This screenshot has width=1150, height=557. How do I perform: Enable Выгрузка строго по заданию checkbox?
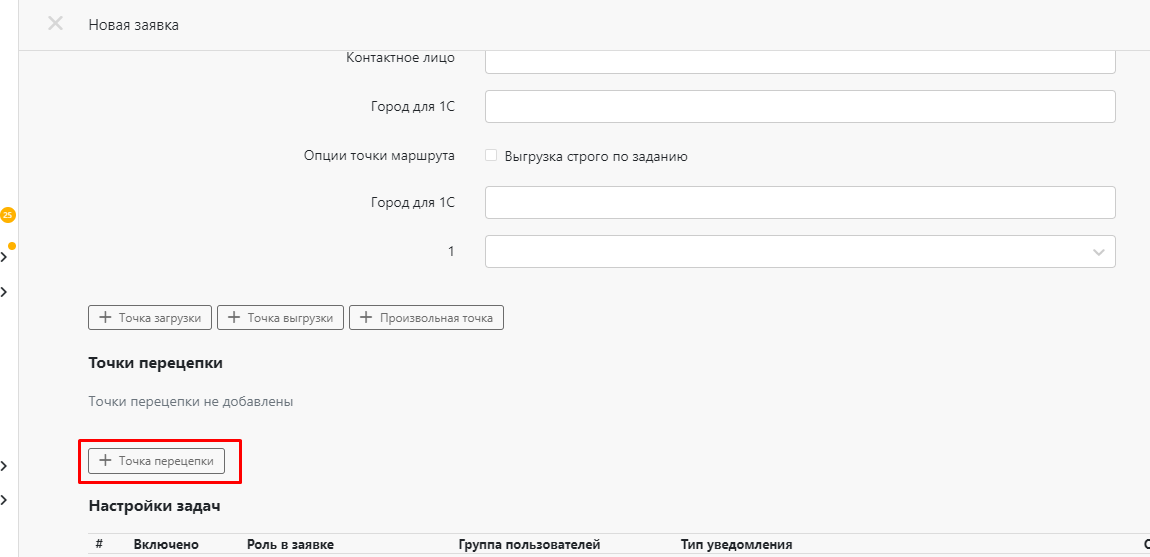click(491, 156)
